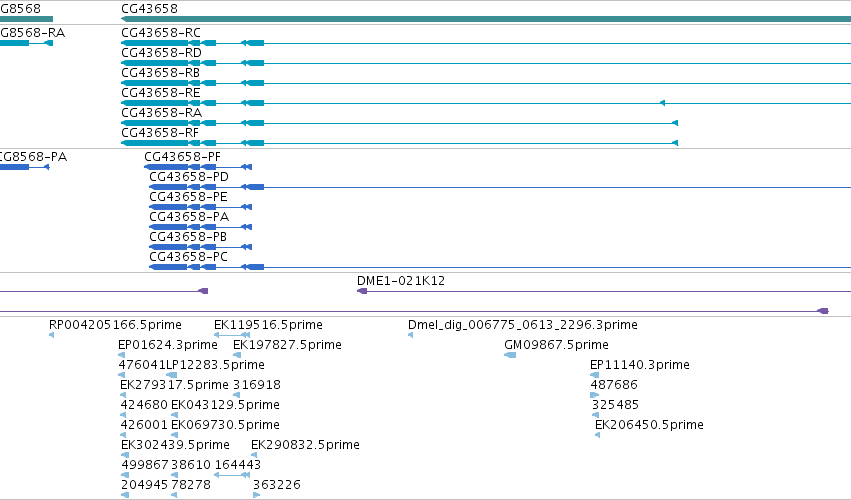The height and width of the screenshot is (500, 851).
Task: Click the RP004205166.5prime feature label
Action: coord(115,325)
